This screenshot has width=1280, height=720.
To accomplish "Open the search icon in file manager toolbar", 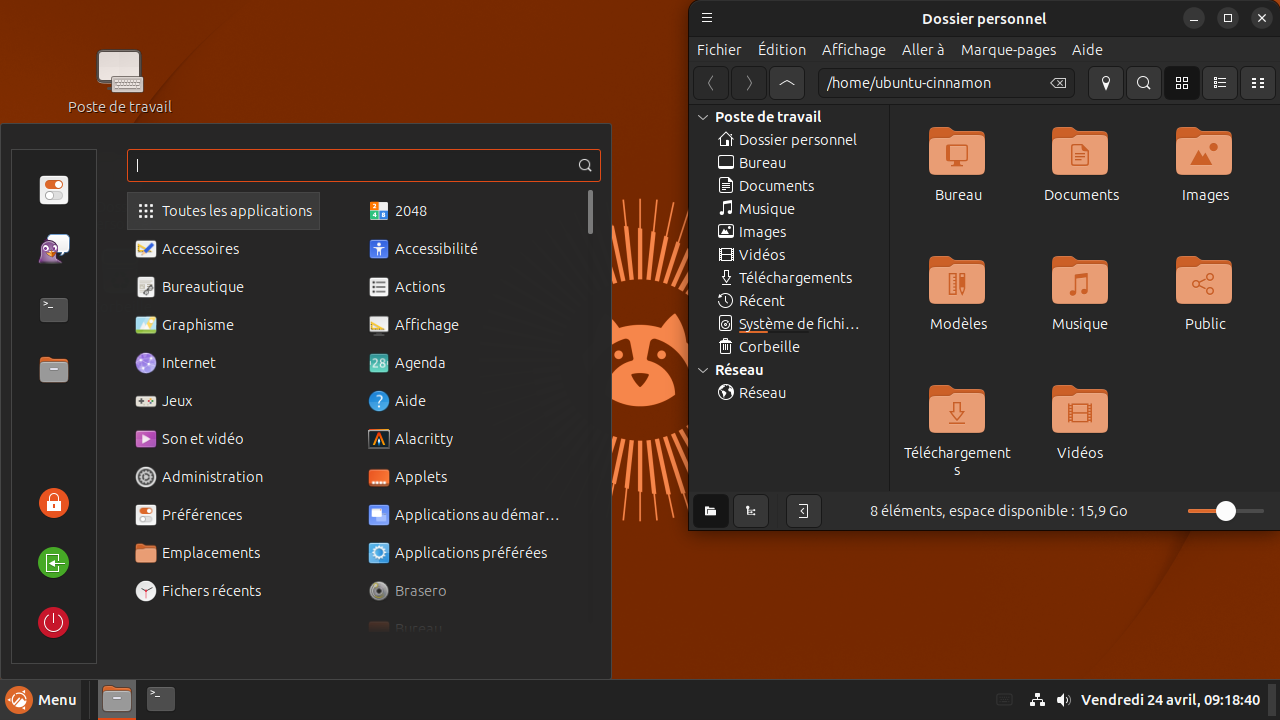I will [1144, 83].
